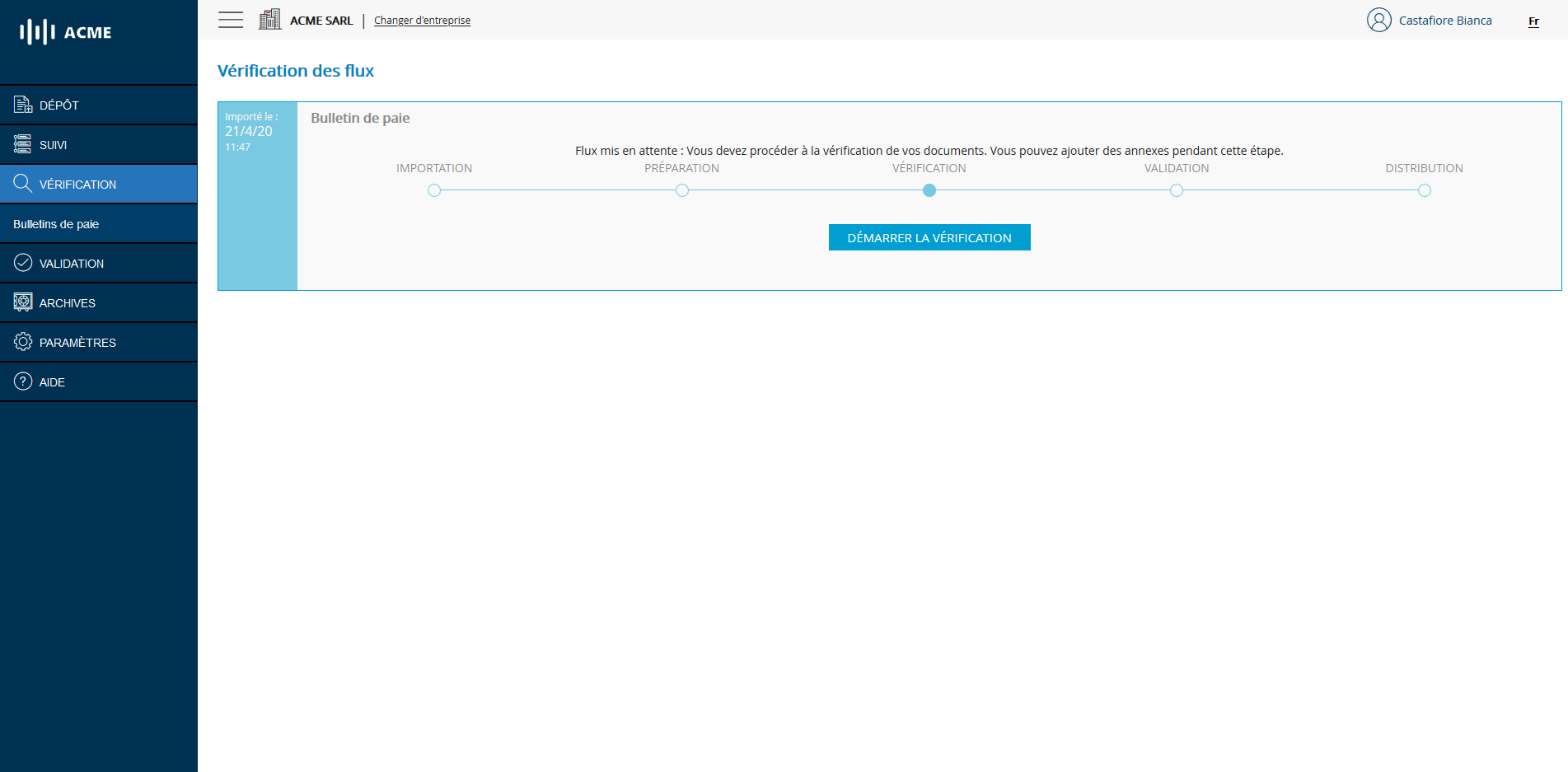Click the Préparation step circle

[x=682, y=190]
